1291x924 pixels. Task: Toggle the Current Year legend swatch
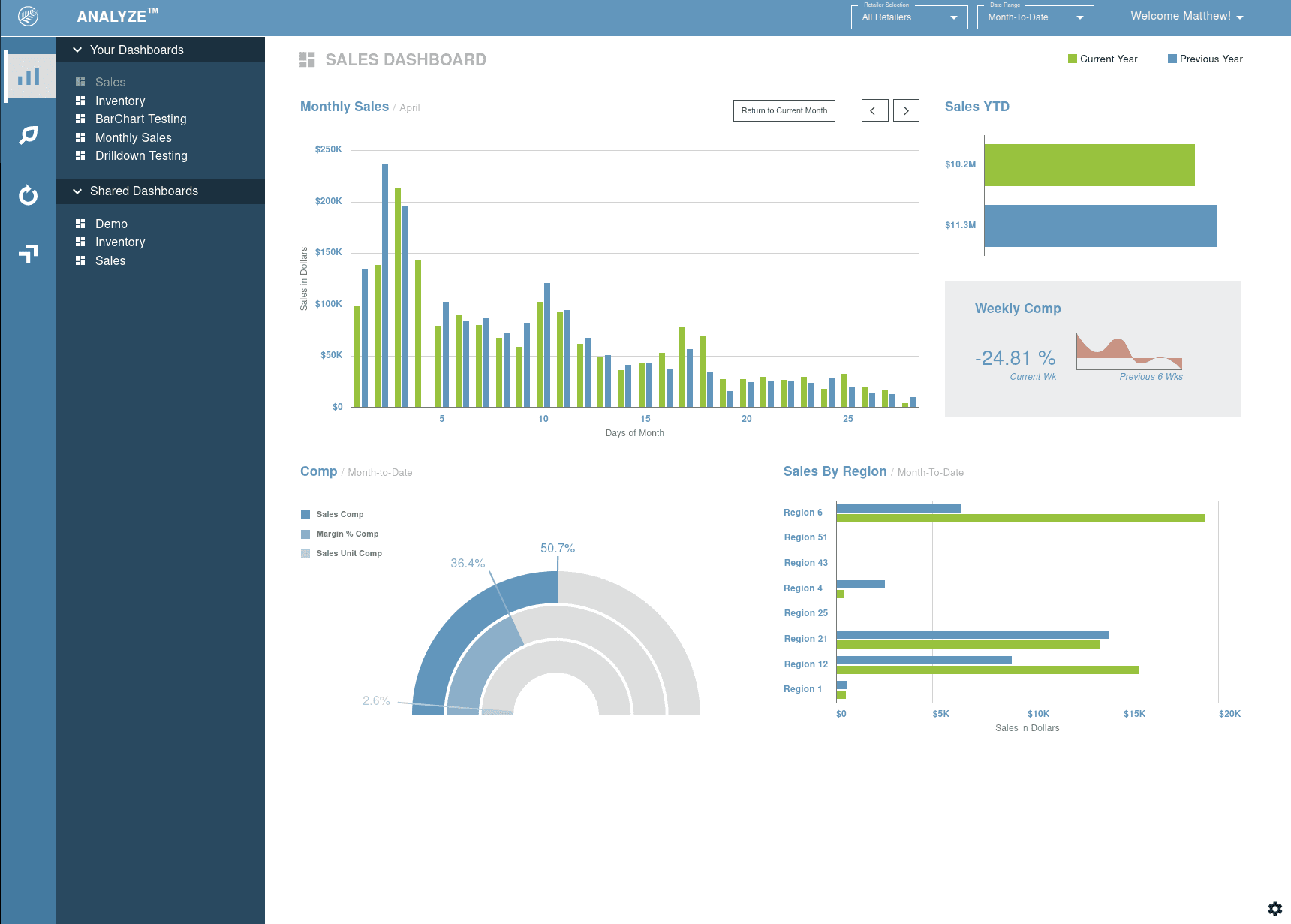(1073, 58)
